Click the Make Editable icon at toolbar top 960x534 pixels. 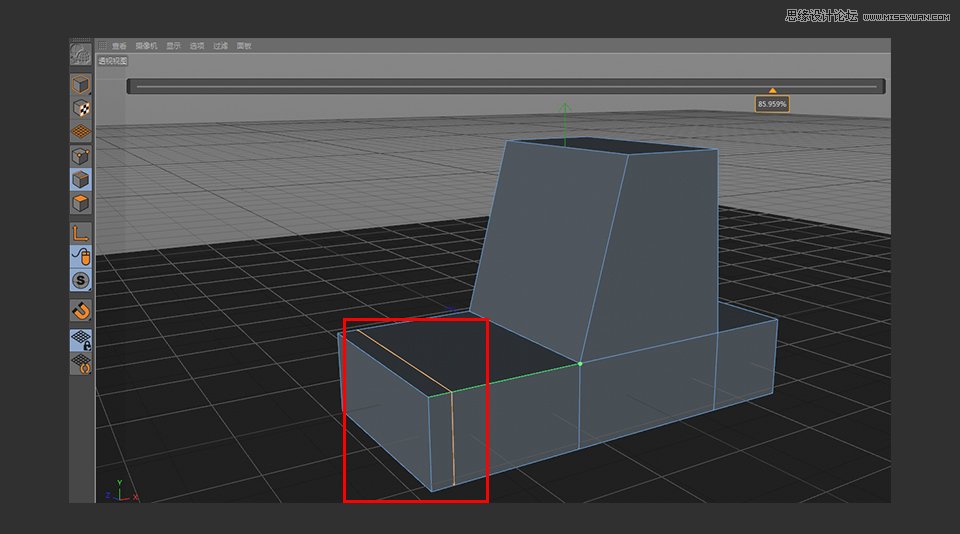[x=81, y=54]
